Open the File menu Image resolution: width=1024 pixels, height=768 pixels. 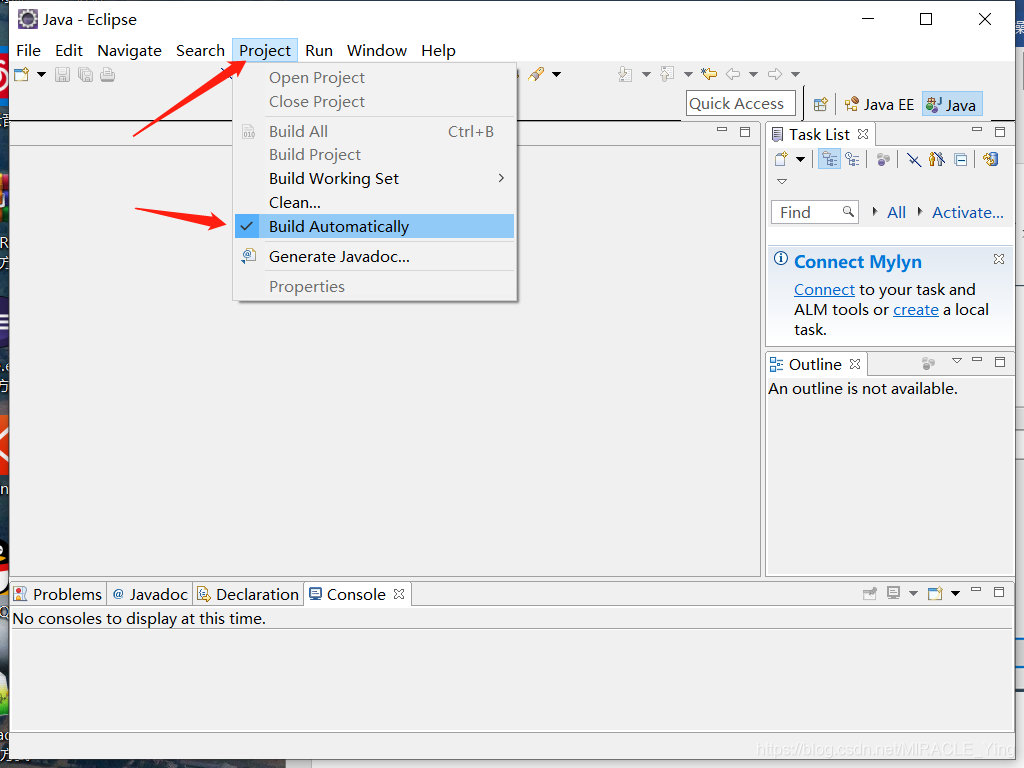(28, 50)
